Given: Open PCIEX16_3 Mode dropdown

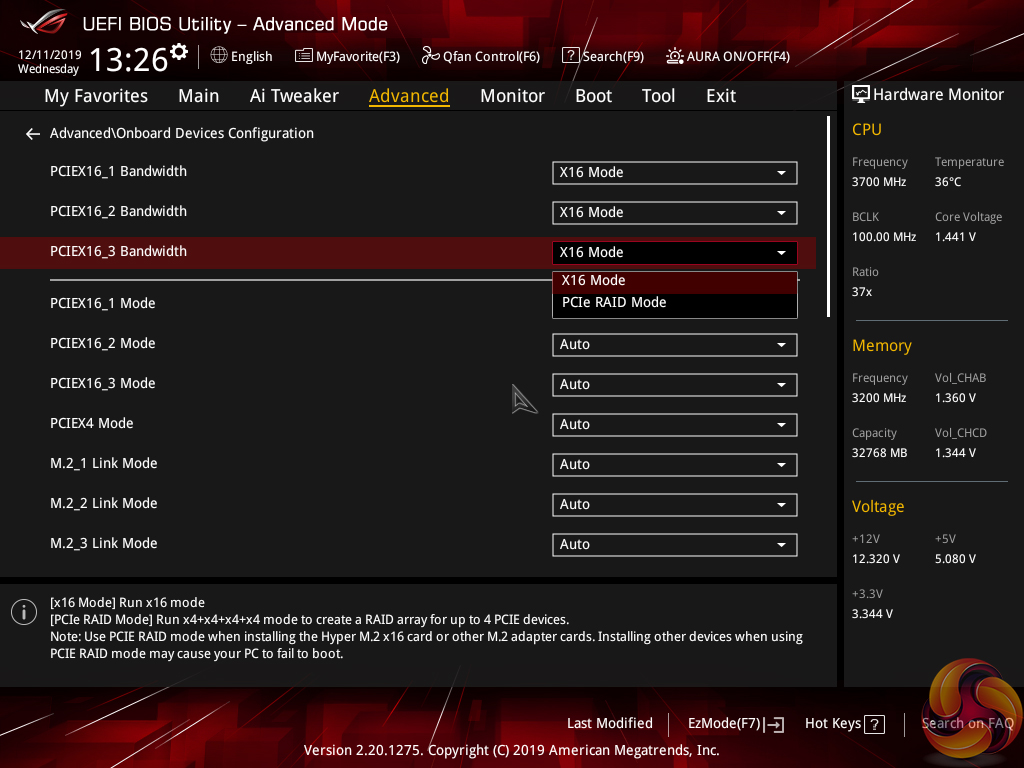Looking at the screenshot, I should point(675,385).
